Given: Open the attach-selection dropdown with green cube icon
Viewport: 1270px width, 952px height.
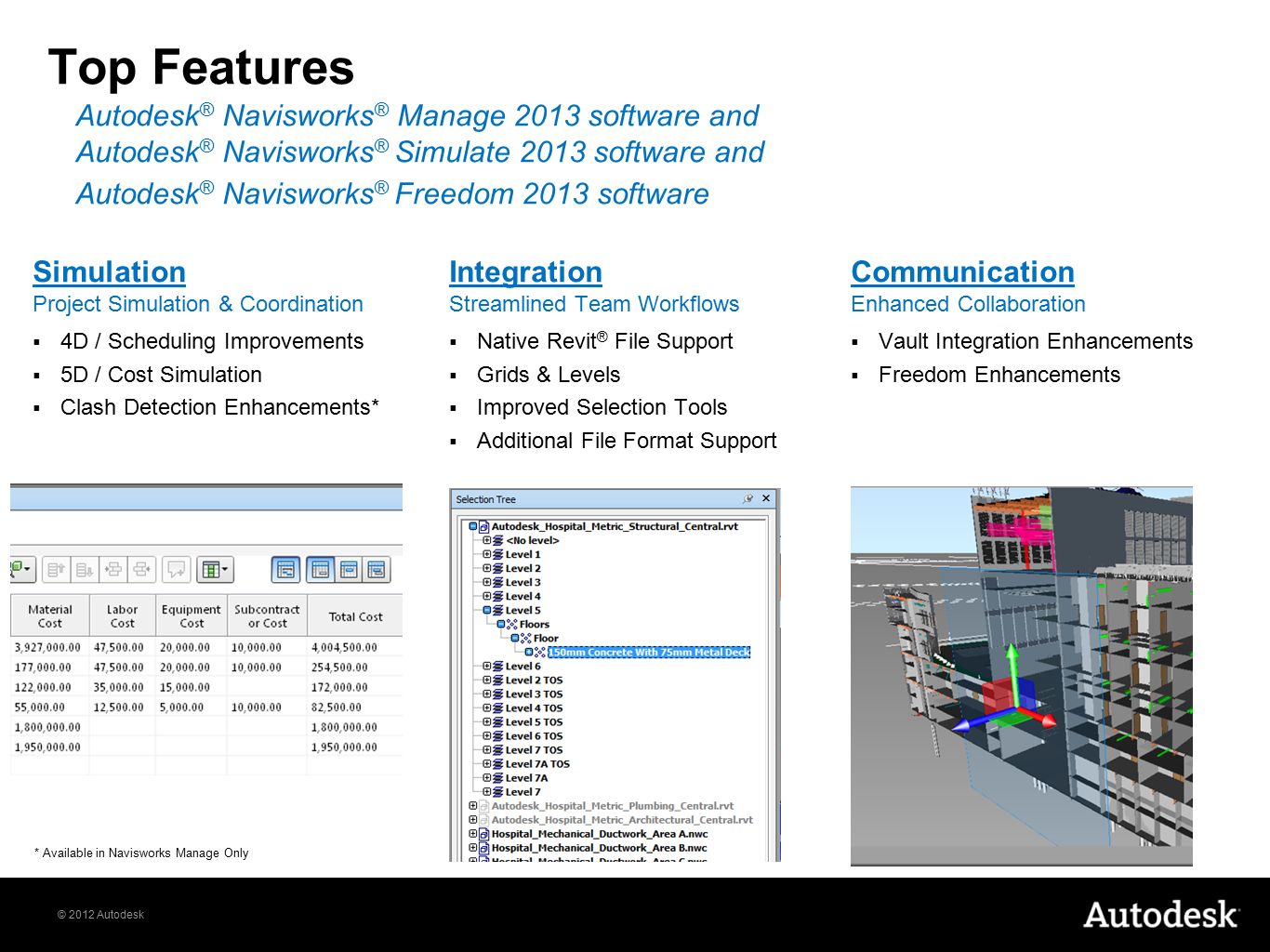Looking at the screenshot, I should point(21,569).
